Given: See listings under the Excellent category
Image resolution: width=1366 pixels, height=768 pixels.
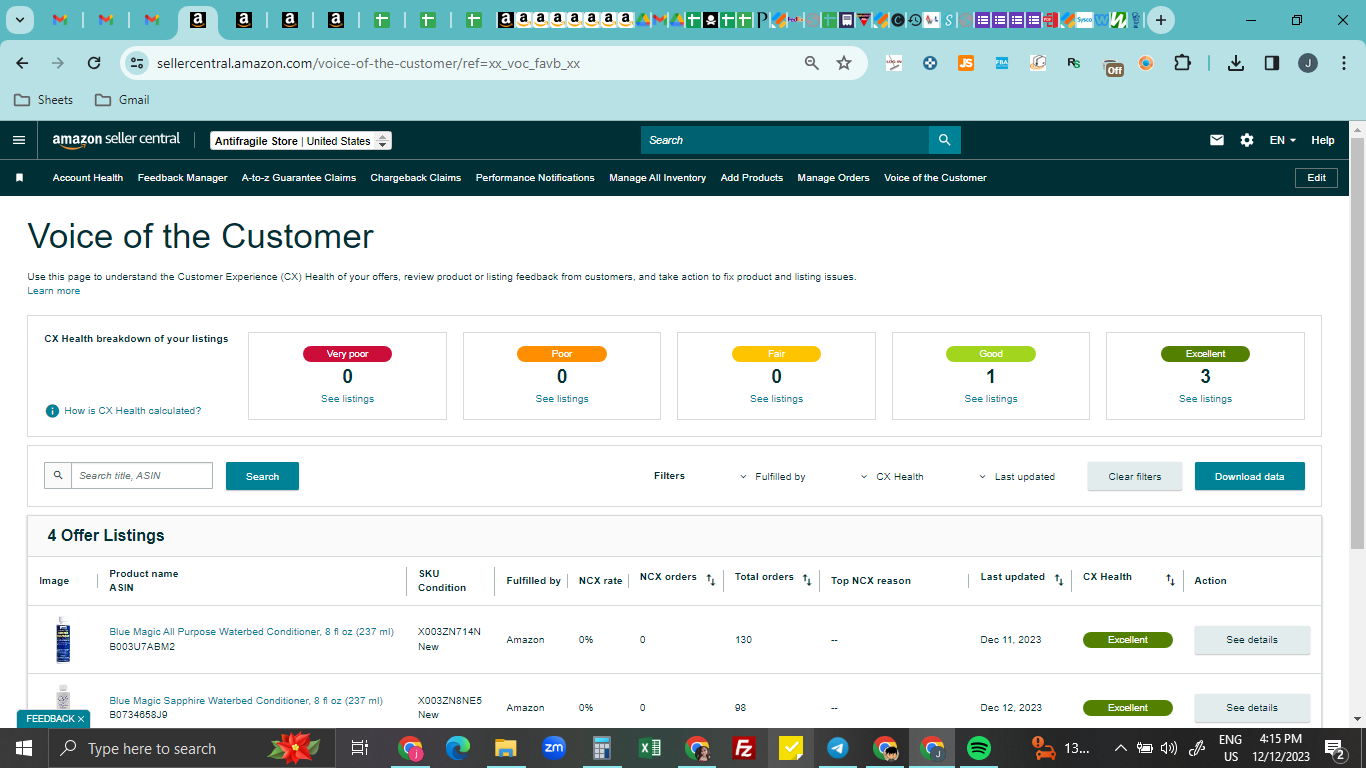Looking at the screenshot, I should pos(1205,399).
